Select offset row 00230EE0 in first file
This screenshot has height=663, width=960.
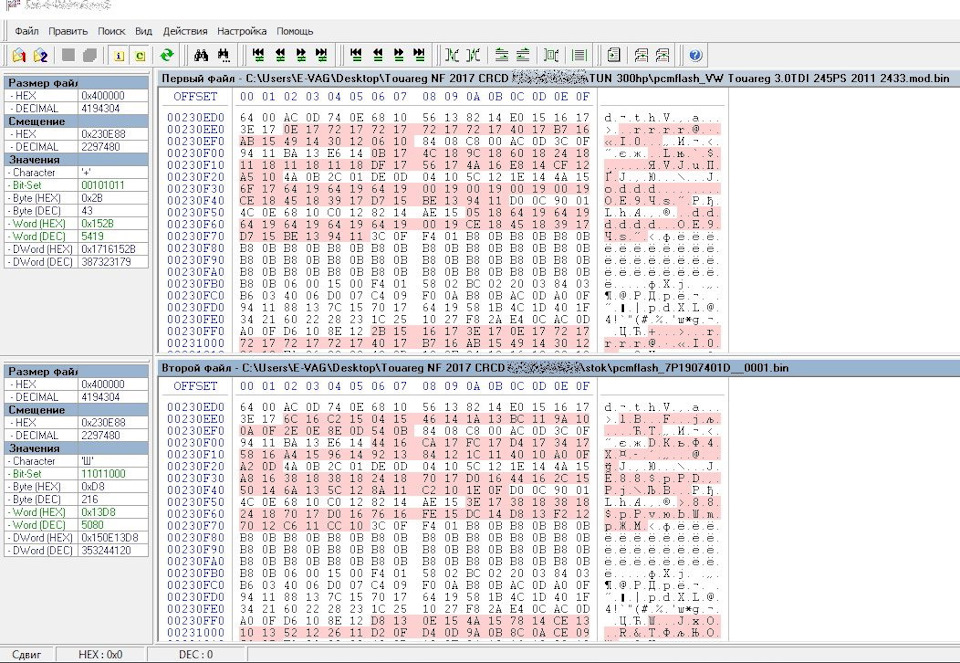[195, 129]
